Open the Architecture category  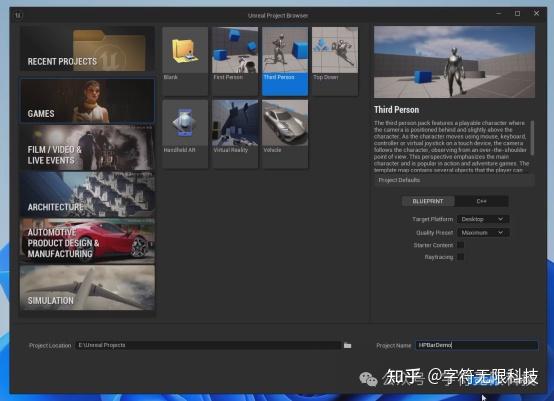click(x=87, y=195)
